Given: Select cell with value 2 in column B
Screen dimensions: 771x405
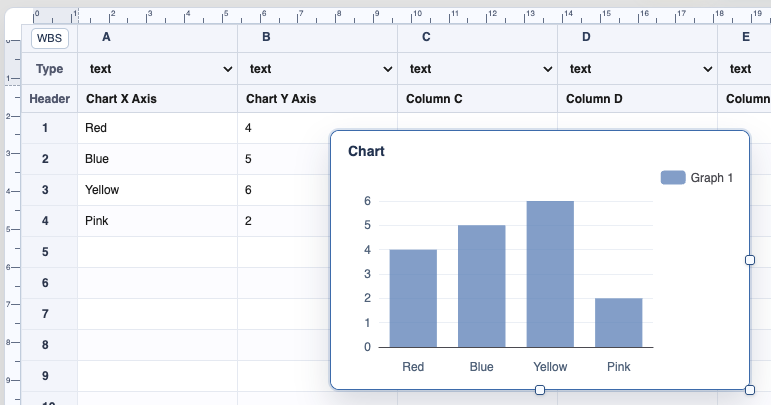Looking at the screenshot, I should click(x=284, y=221).
